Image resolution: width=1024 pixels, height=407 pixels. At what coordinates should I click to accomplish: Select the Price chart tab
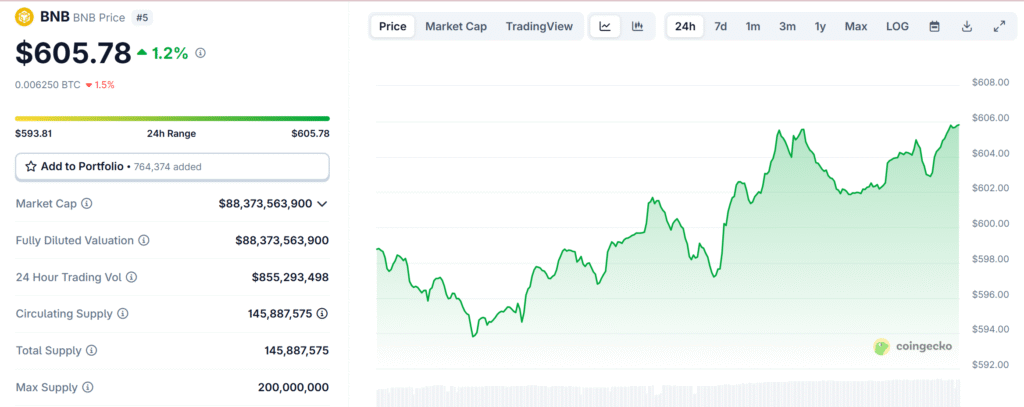tap(392, 27)
